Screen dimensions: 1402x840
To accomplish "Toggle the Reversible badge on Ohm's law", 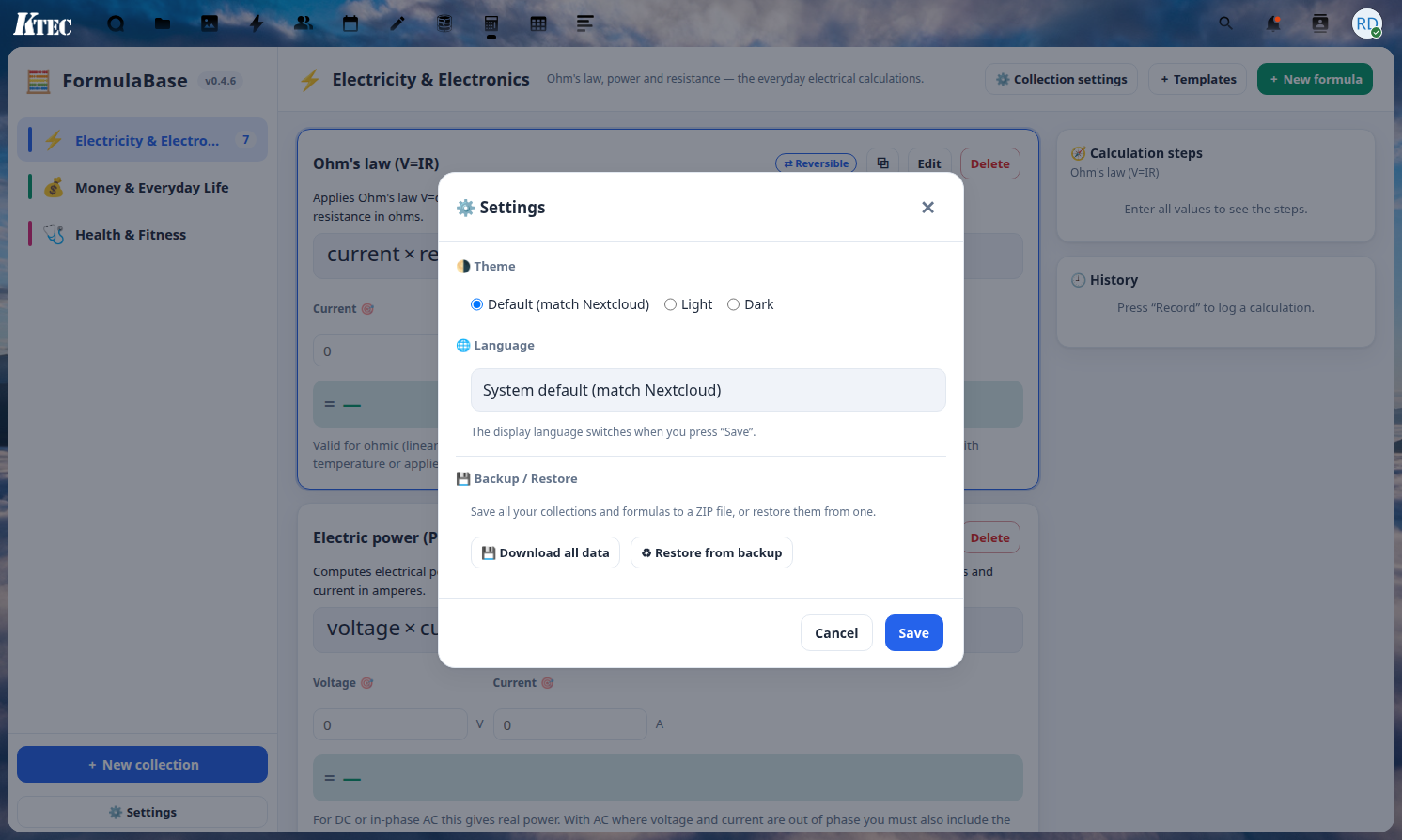I will (x=816, y=163).
